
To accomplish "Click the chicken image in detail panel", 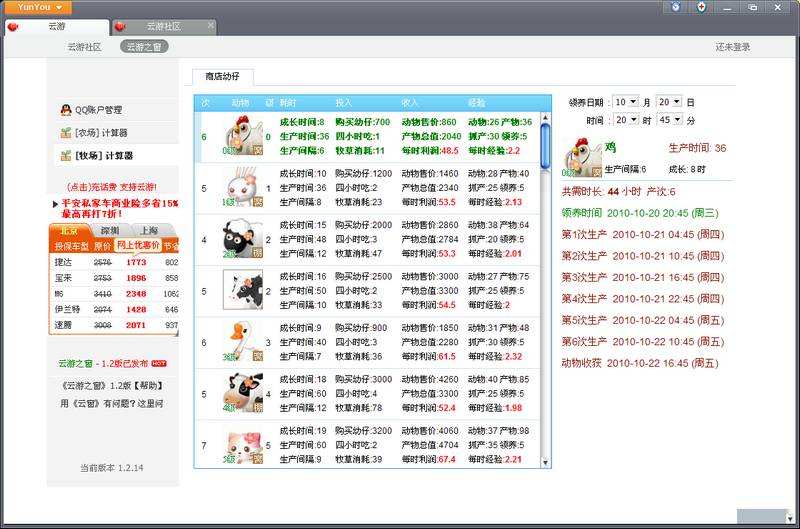I will (581, 157).
